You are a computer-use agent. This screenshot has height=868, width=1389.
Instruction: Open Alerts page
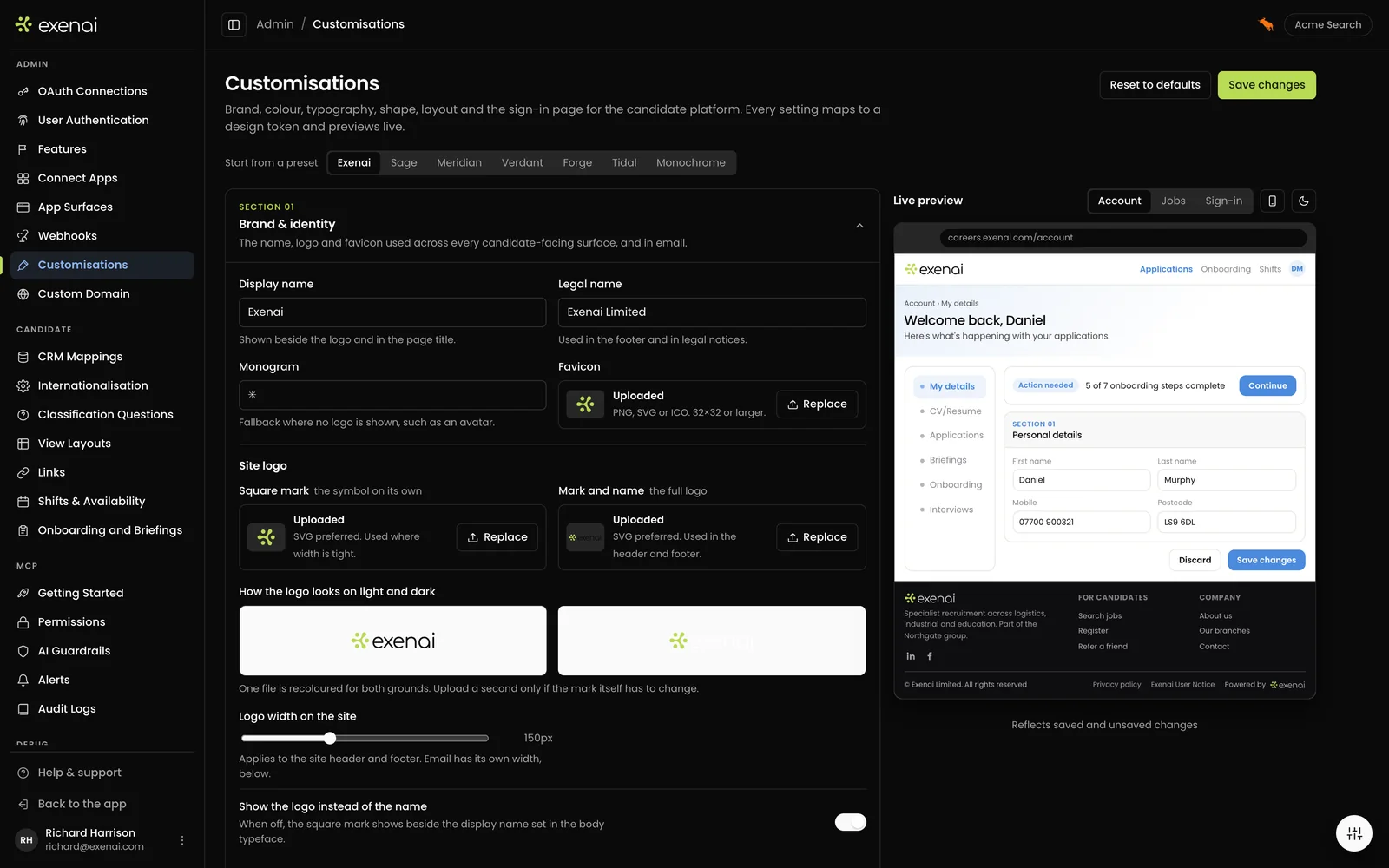click(x=102, y=680)
